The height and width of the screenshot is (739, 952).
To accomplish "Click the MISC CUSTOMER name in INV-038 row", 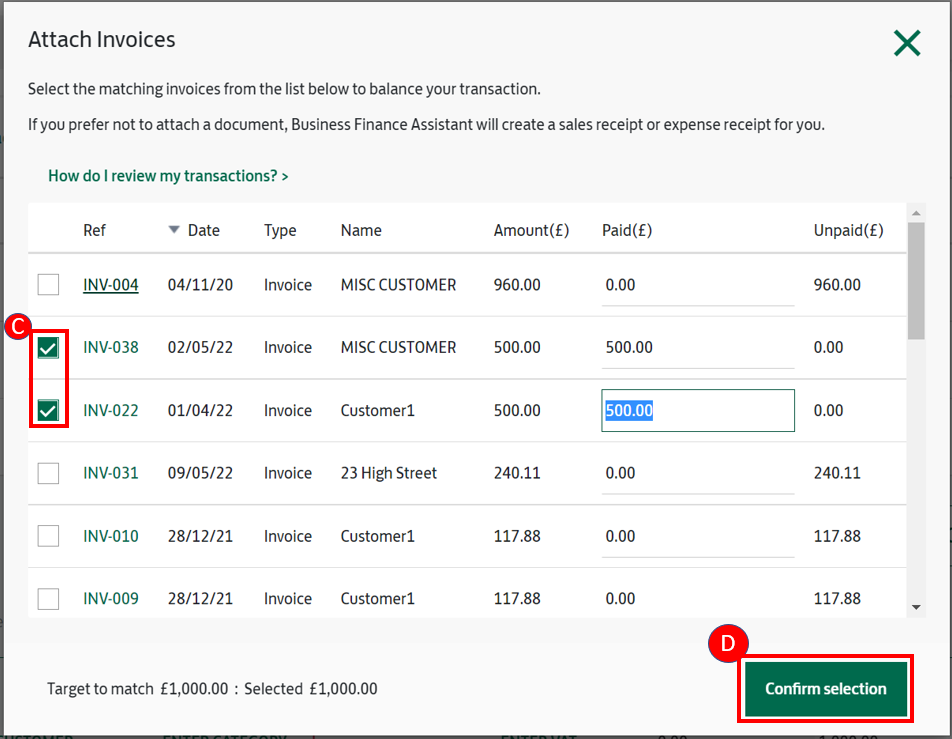I will tap(398, 347).
